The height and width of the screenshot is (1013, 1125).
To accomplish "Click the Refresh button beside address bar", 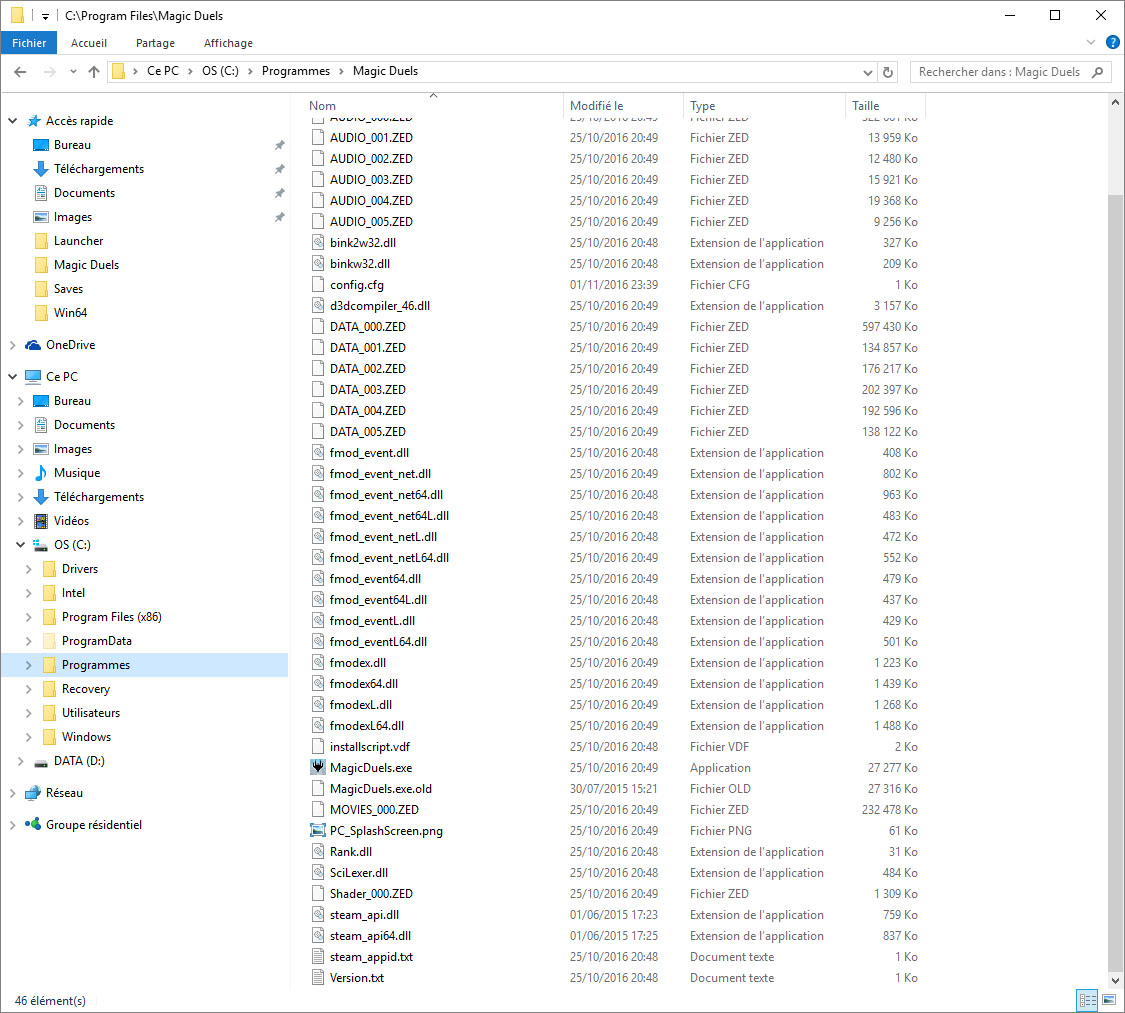I will (888, 72).
